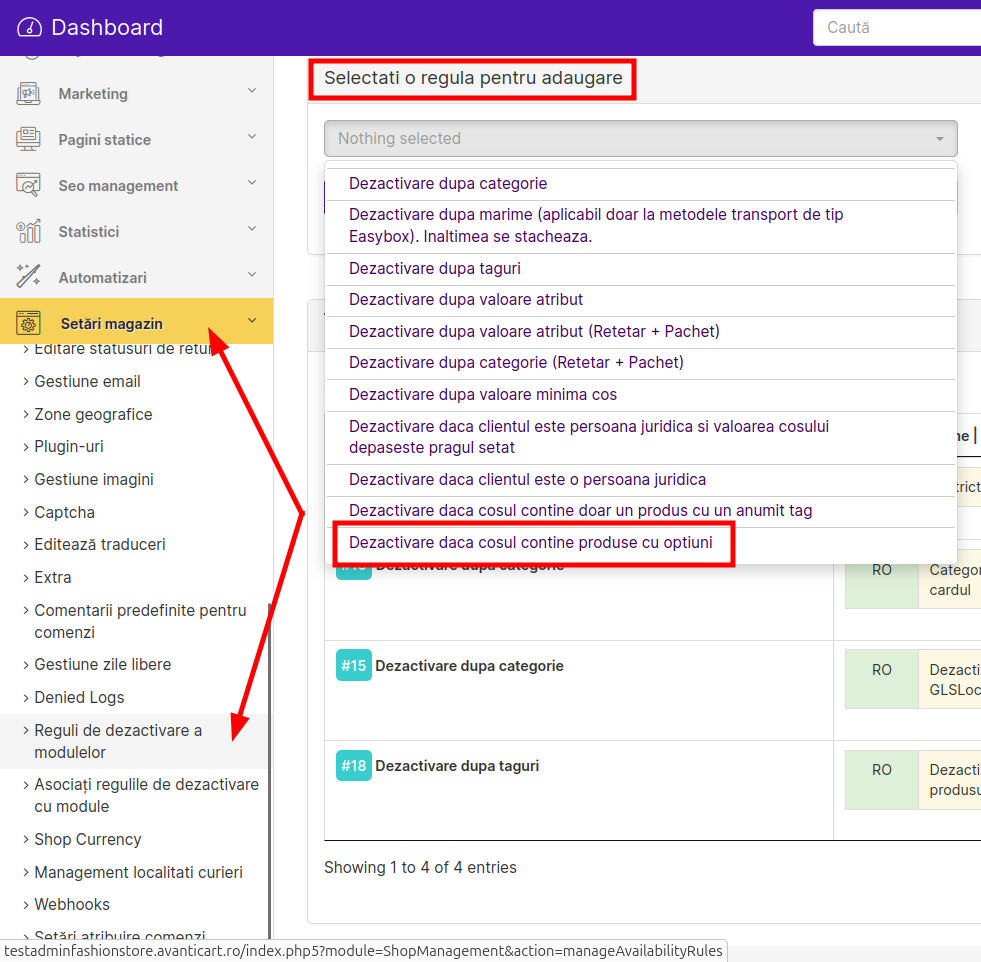Click the Automatizari magic wand icon
Image resolution: width=981 pixels, height=962 pixels.
28,277
